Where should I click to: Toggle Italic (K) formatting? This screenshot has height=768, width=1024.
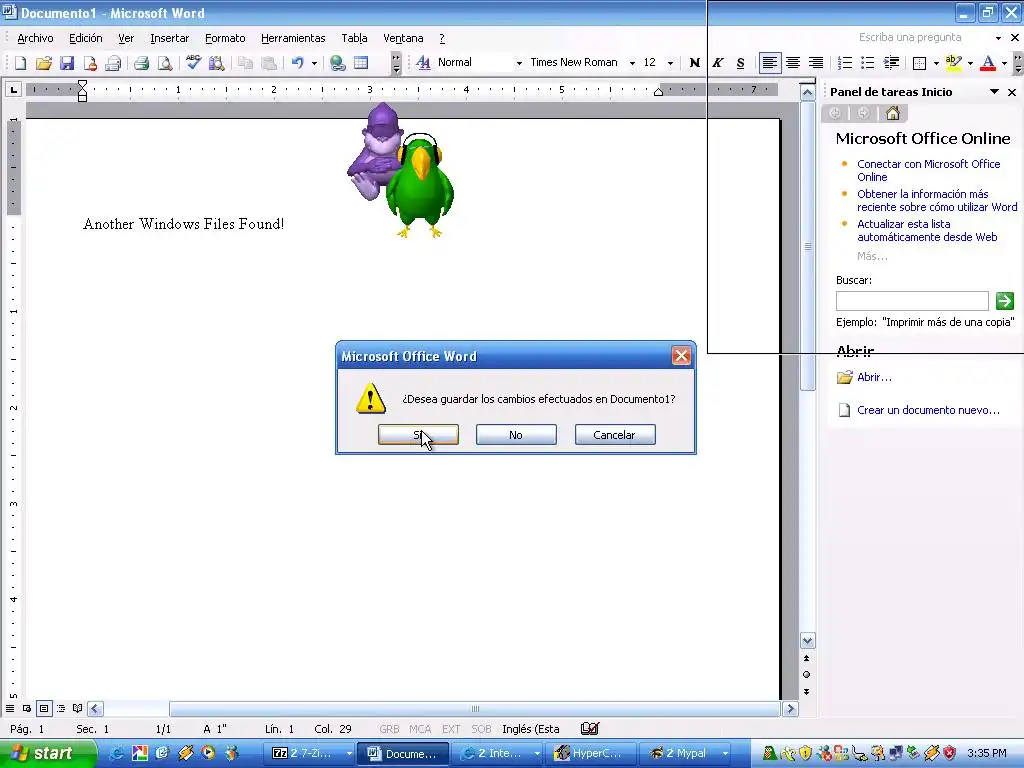coord(718,63)
